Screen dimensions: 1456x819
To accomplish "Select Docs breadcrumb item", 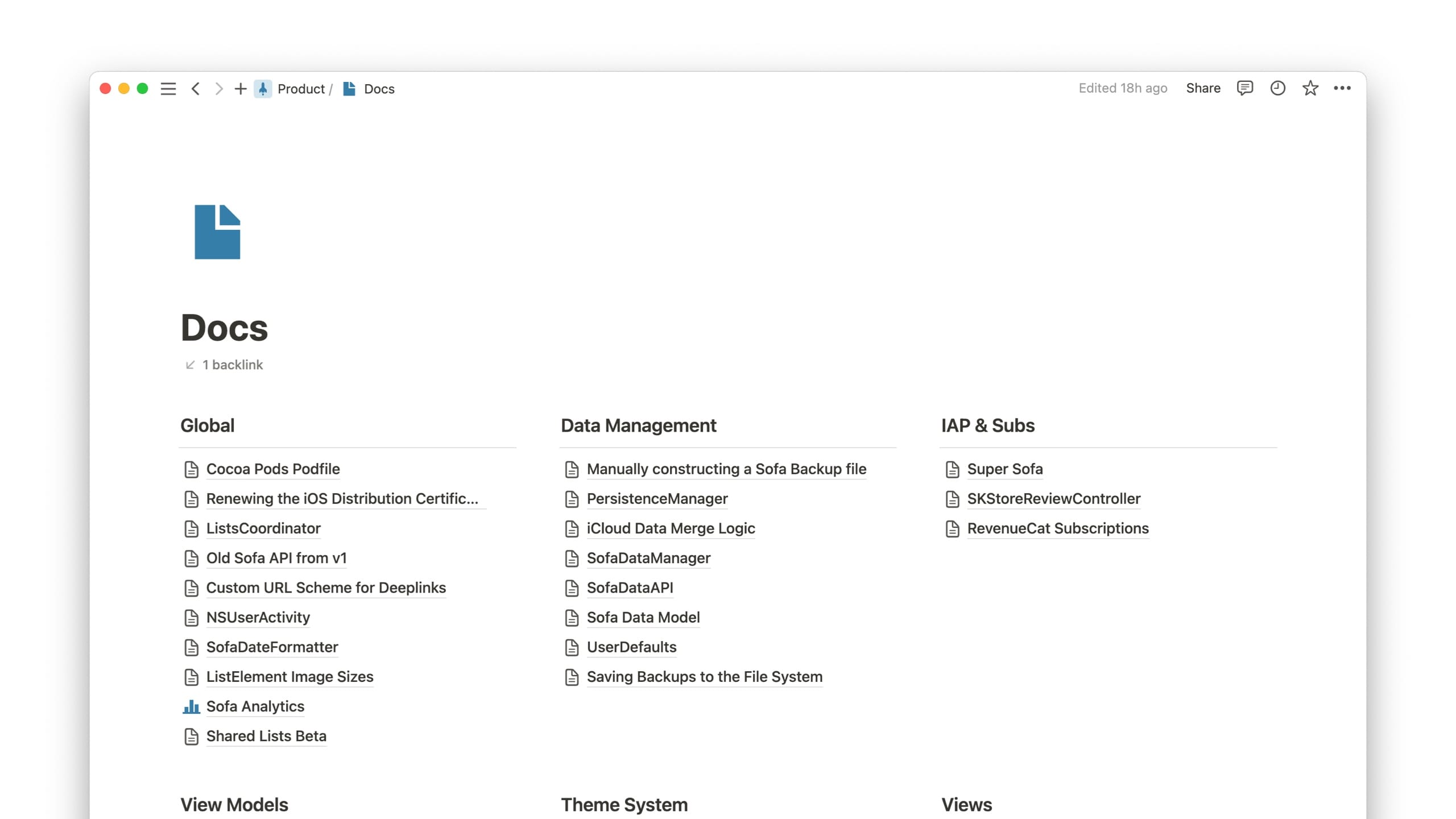I will click(379, 89).
